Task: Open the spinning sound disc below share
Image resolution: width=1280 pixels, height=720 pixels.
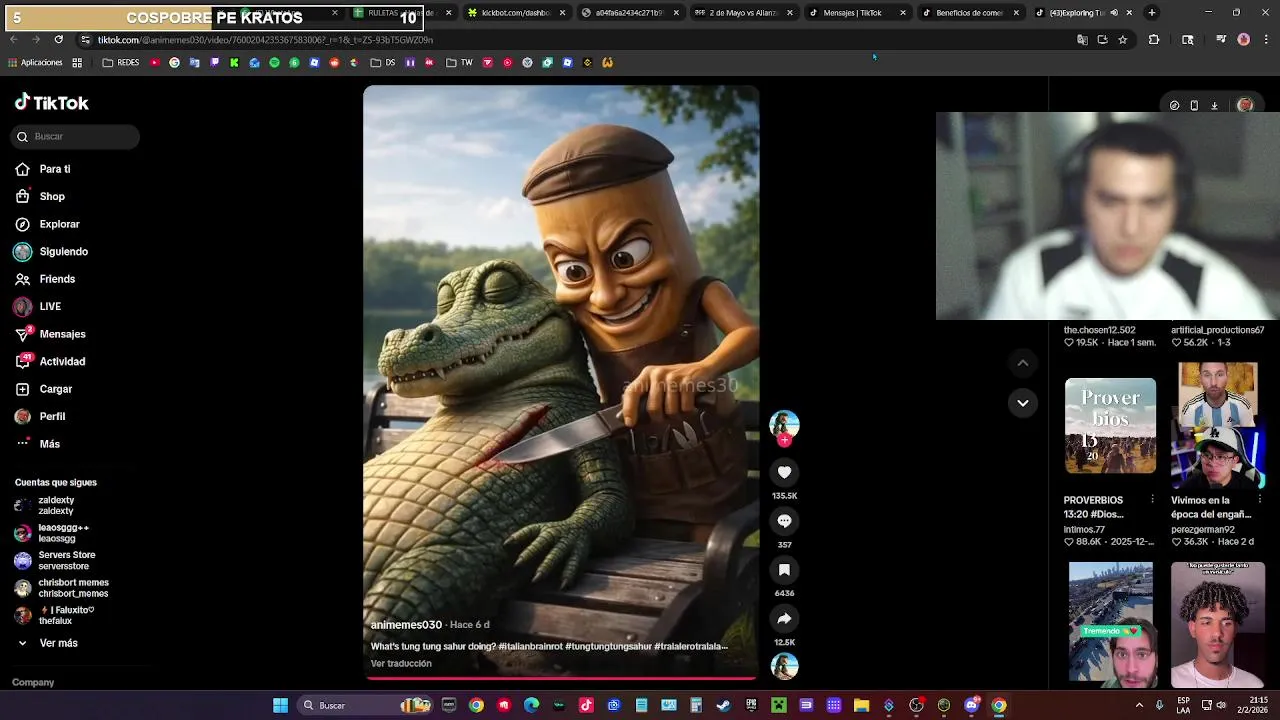Action: (x=784, y=666)
